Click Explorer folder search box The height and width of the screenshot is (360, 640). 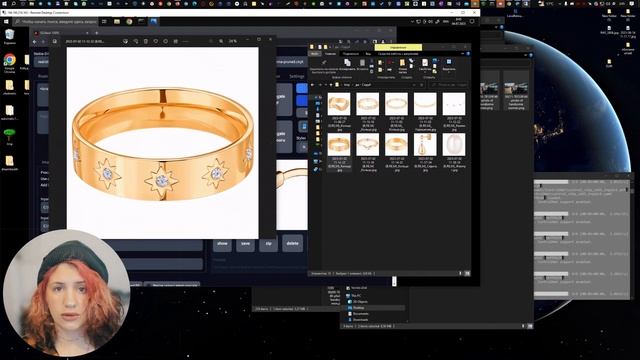pos(449,85)
